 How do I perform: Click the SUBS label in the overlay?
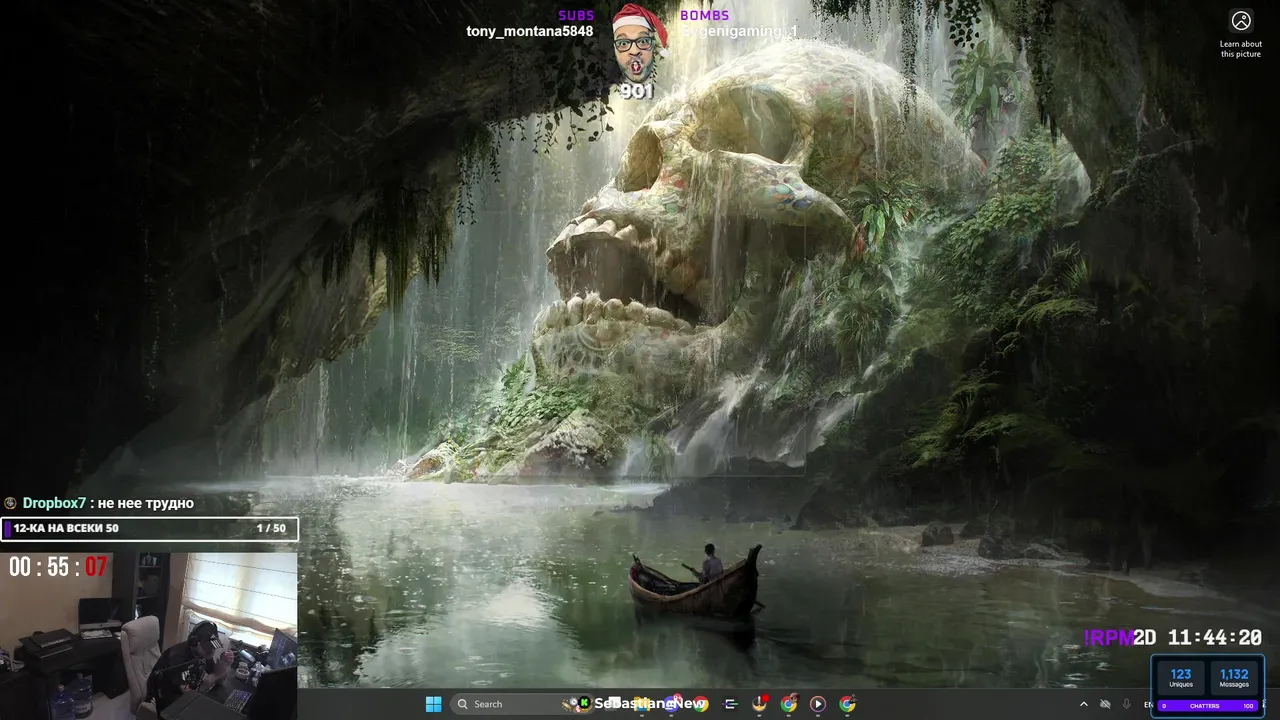point(576,15)
